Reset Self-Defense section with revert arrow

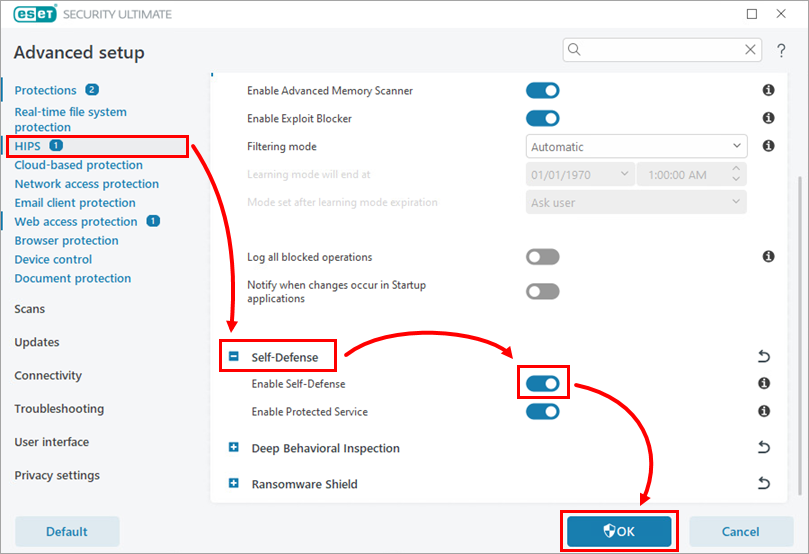(x=764, y=357)
